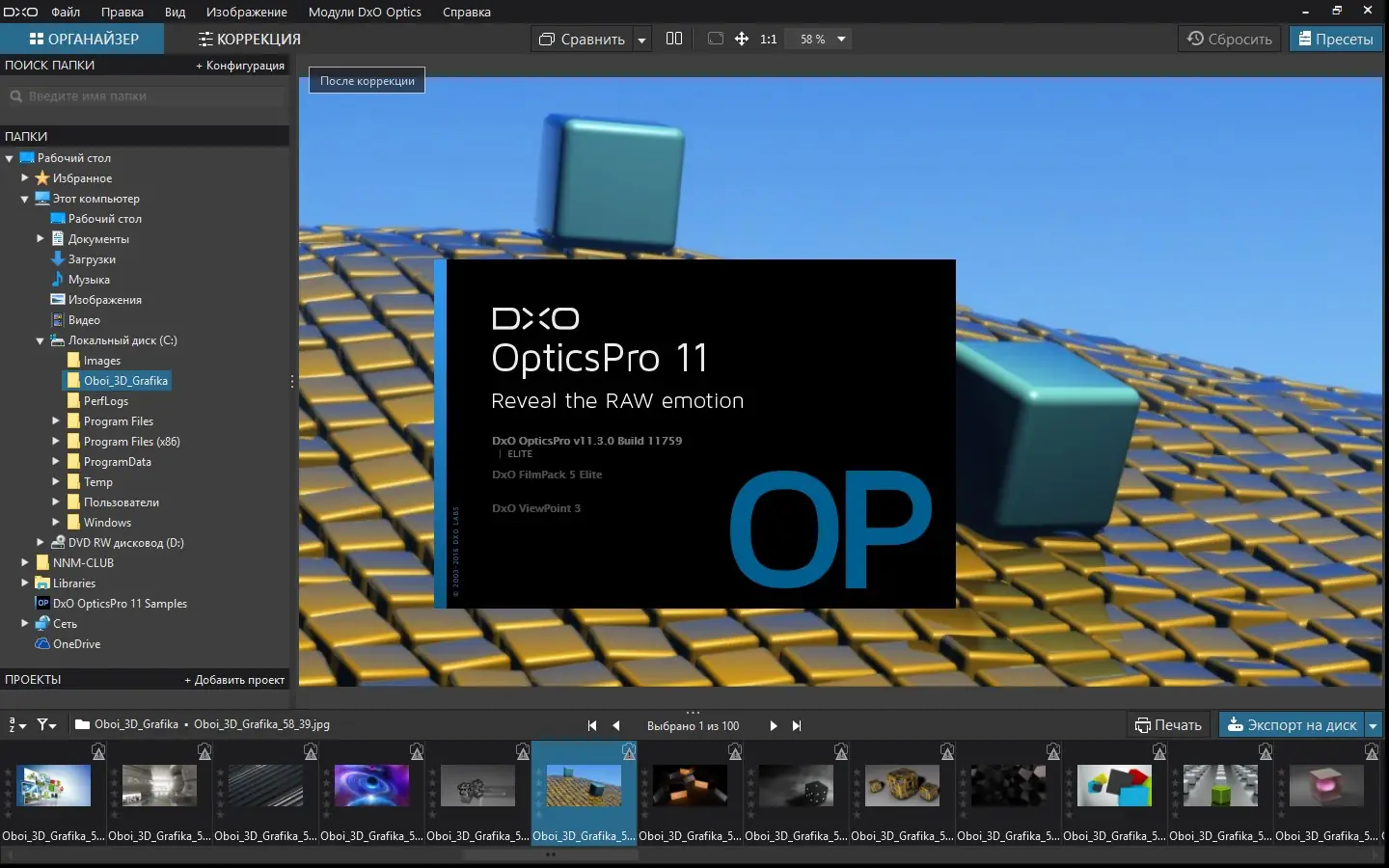
Task: Select the colorful cubes thumbnail in filmstrip
Action: tap(1114, 786)
